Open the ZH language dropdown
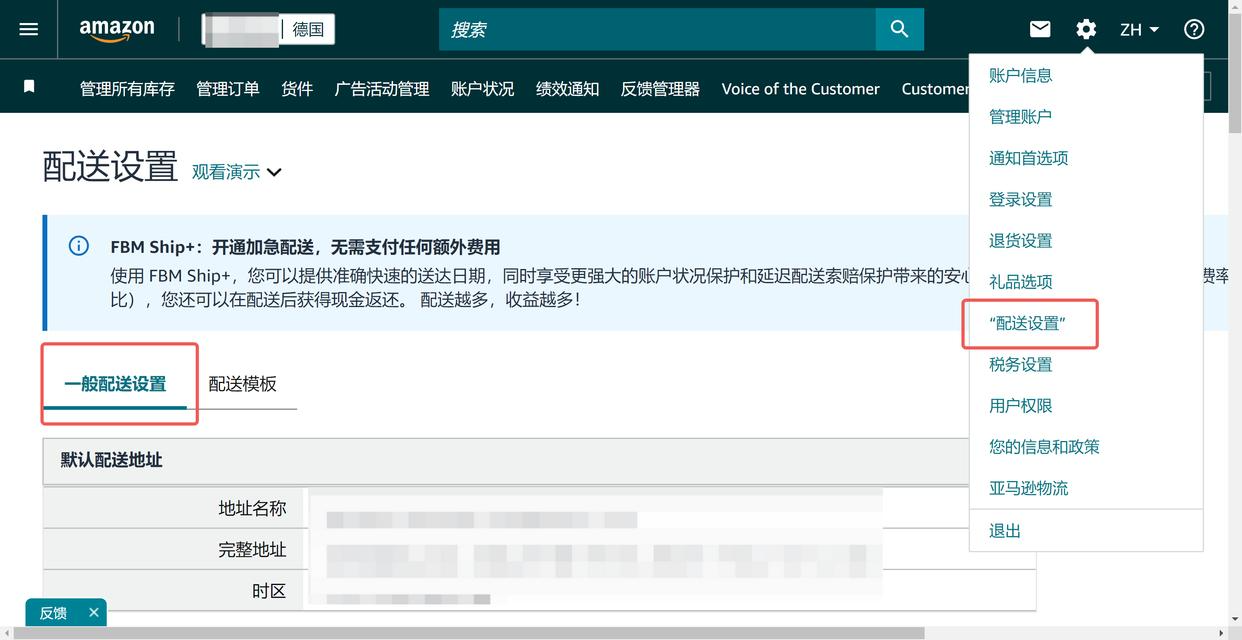Image resolution: width=1242 pixels, height=640 pixels. point(1139,29)
